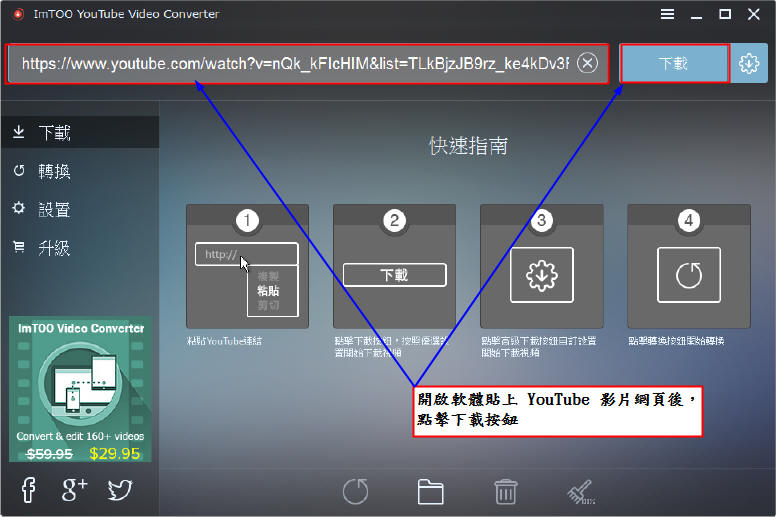Viewport: 776px width, 517px height.
Task: Switch to 轉換 convert tab
Action: (x=55, y=171)
